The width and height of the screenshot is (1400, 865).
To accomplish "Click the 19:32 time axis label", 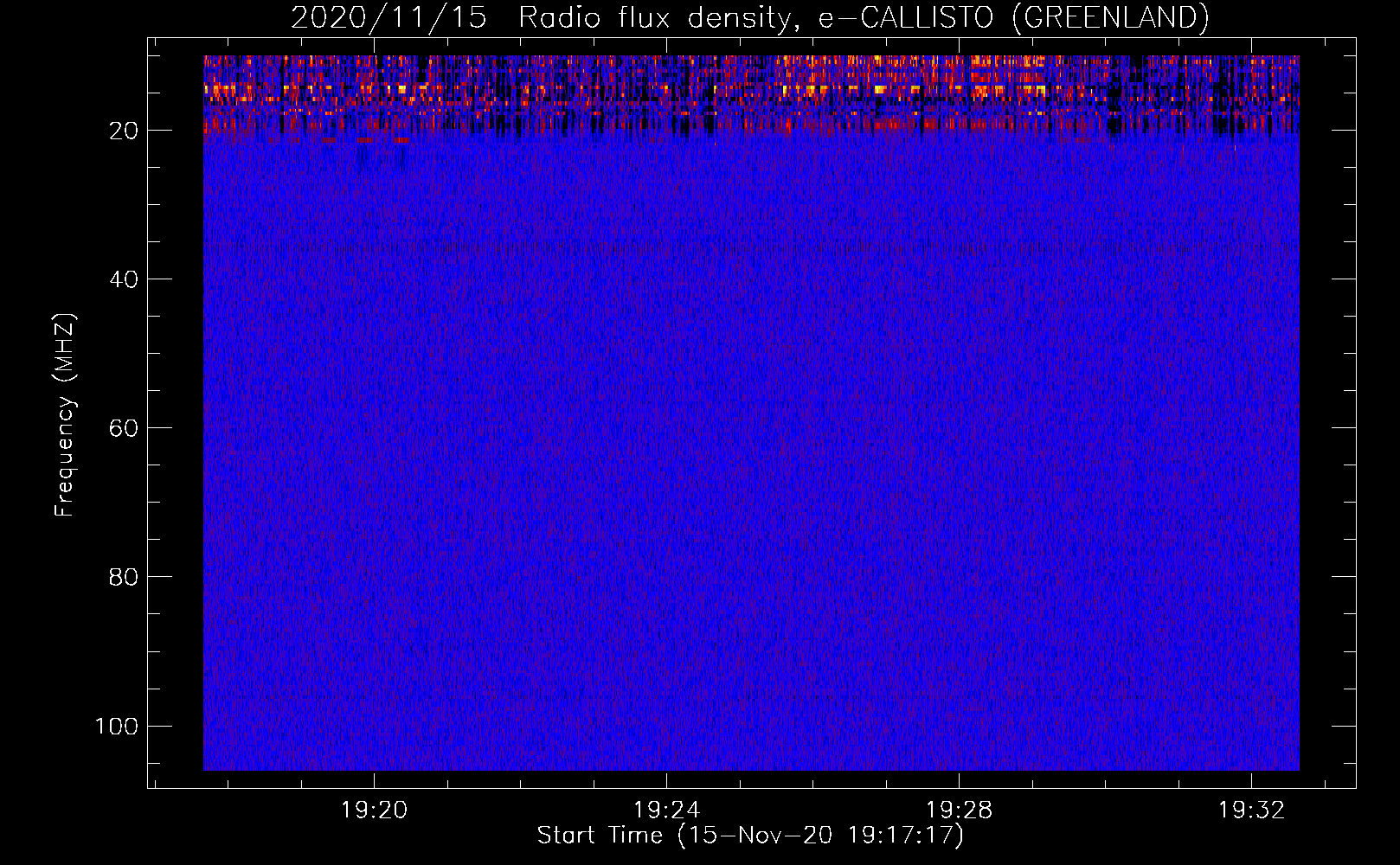I will pos(1251,811).
